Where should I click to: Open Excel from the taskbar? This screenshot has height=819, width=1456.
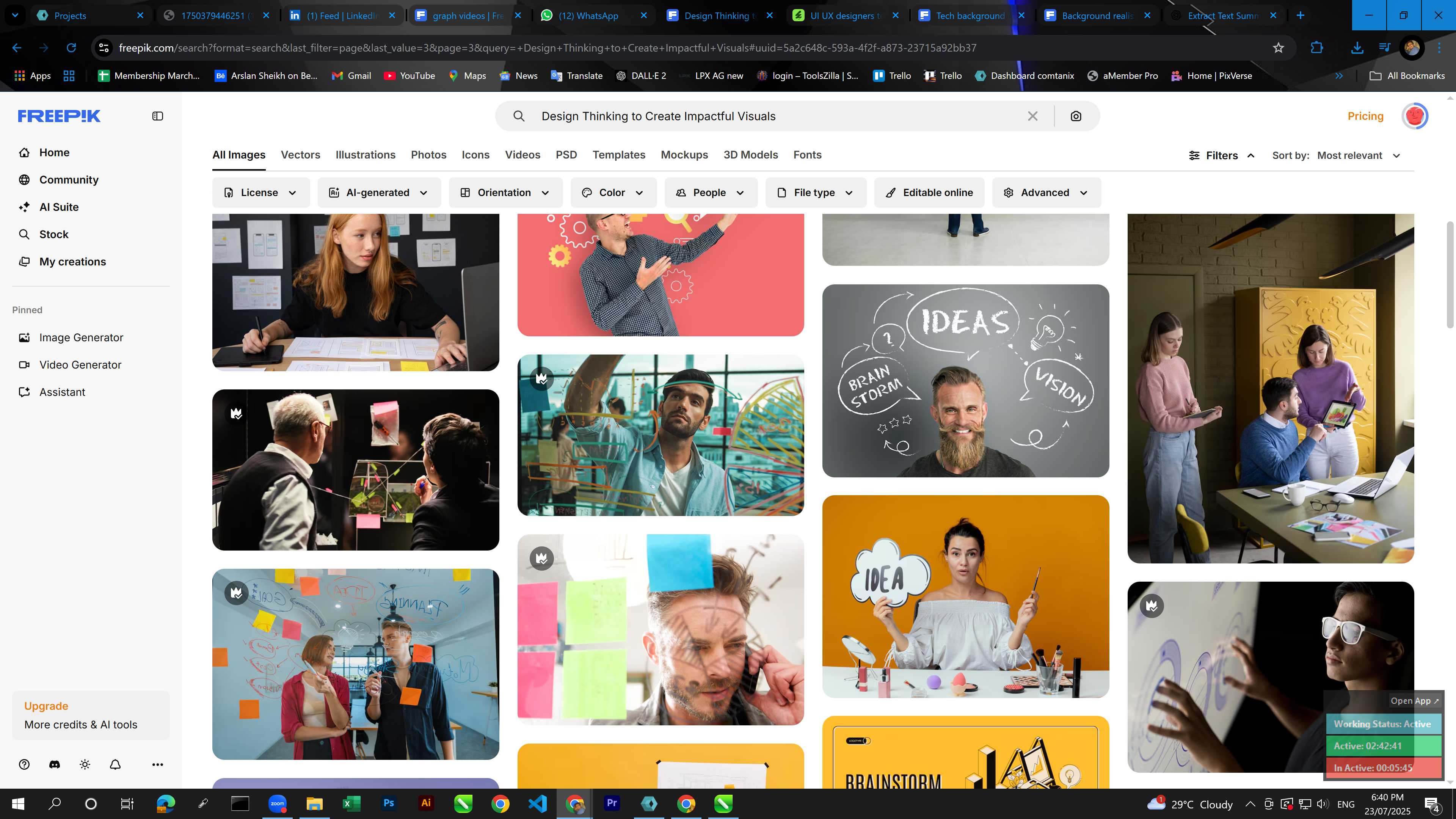click(351, 803)
